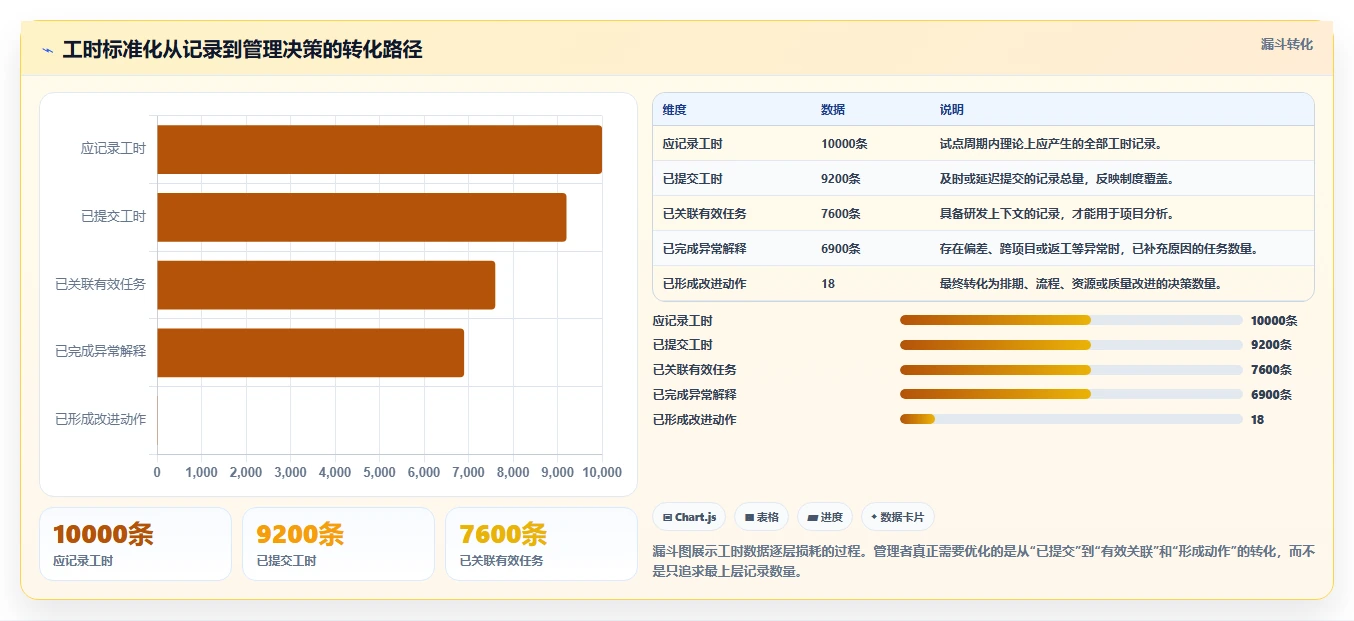Select the 已关联有效任务 bar in chart
The width and height of the screenshot is (1354, 621).
pyautogui.click(x=326, y=285)
